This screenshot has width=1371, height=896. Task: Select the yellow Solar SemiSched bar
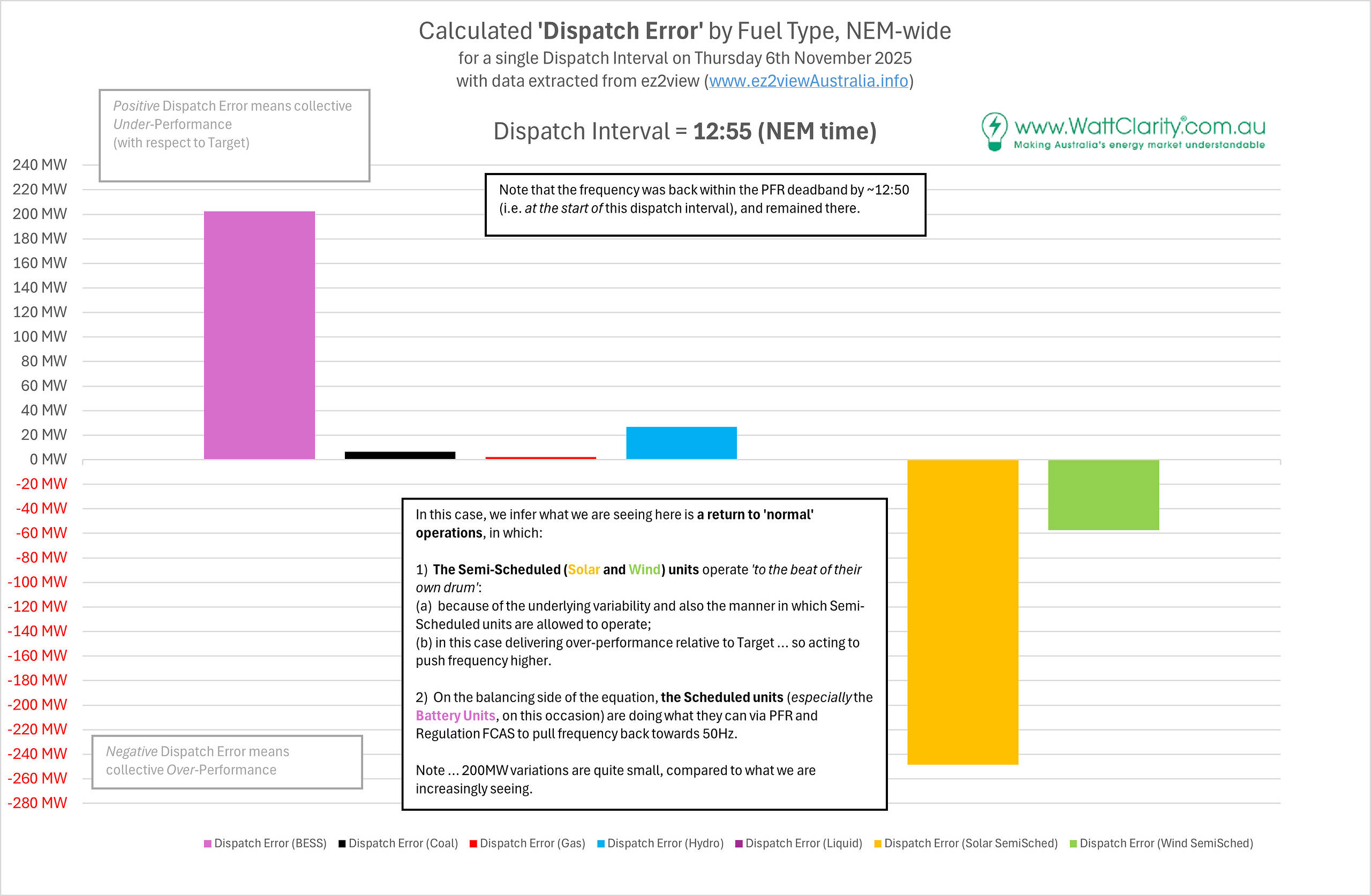coord(962,612)
